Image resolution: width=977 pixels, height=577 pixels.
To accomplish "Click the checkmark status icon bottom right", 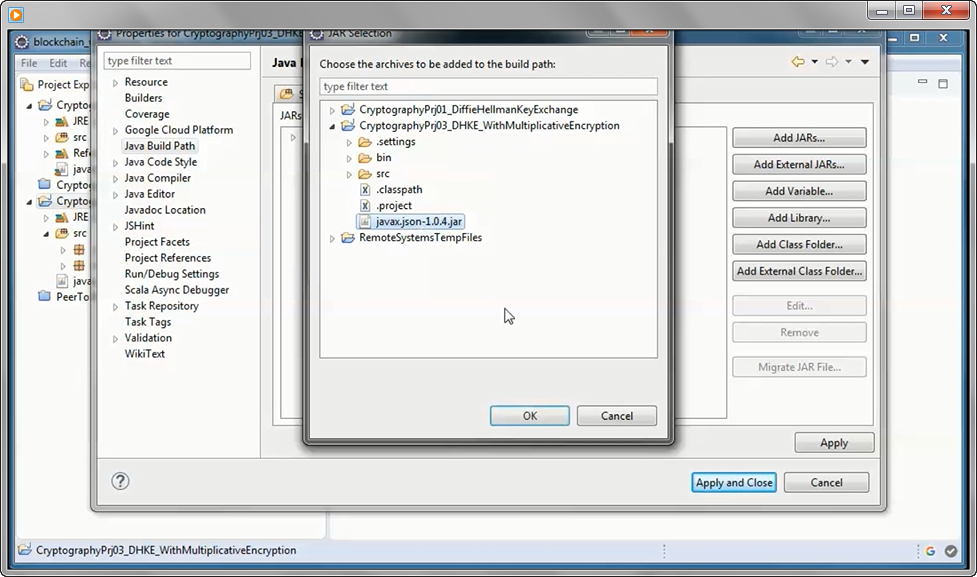I will coord(951,550).
